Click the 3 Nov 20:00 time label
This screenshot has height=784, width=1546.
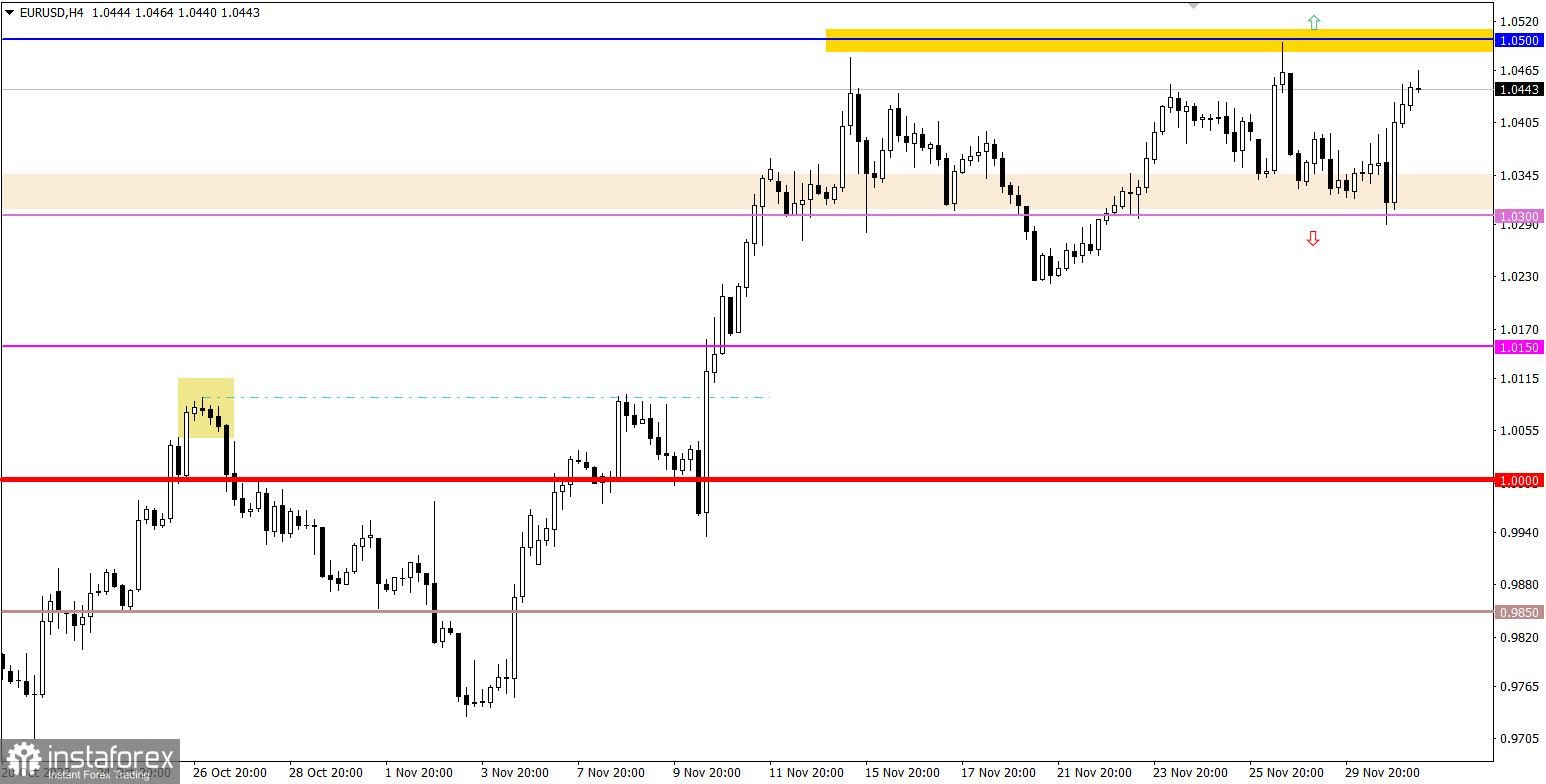tap(515, 773)
